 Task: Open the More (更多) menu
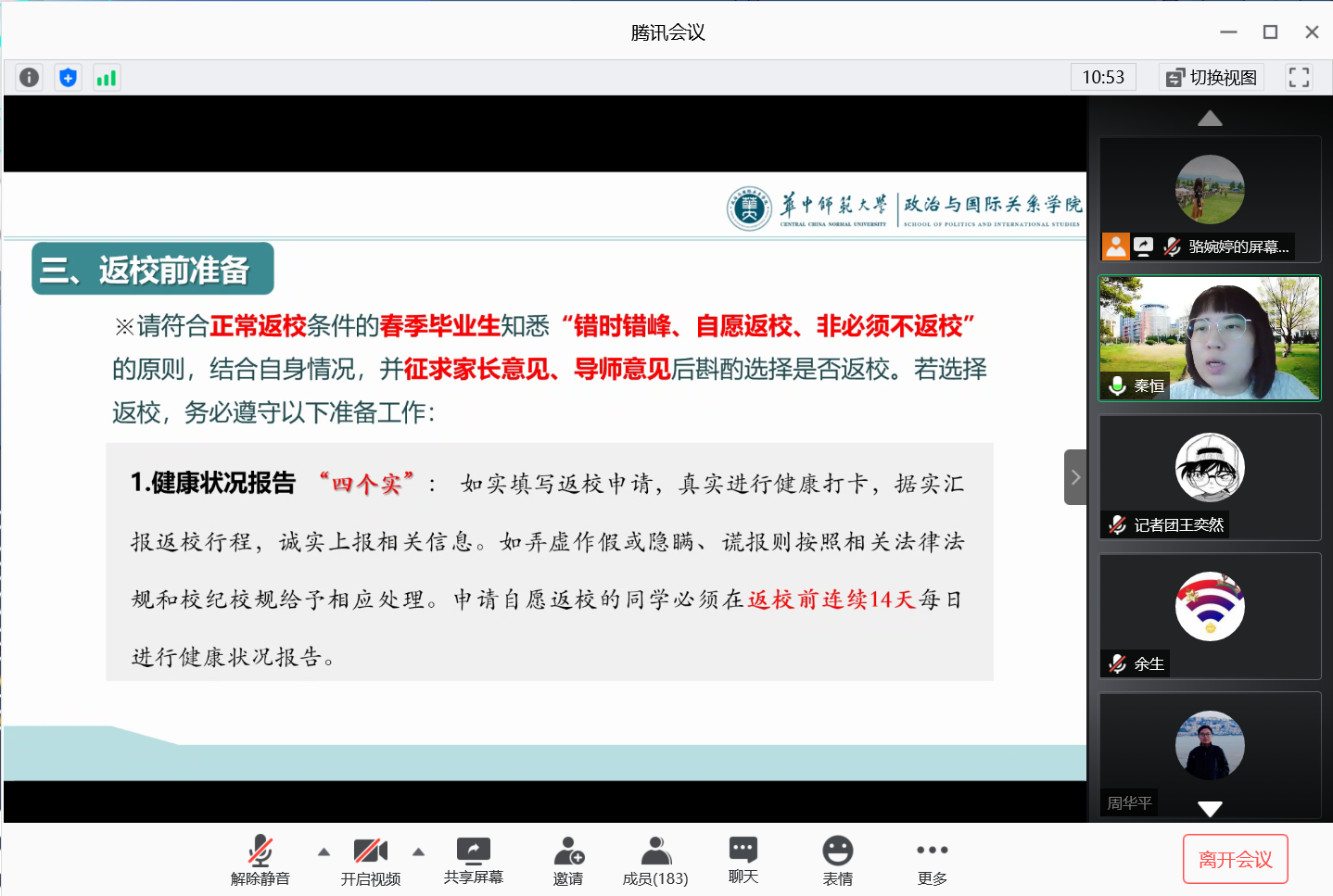pyautogui.click(x=932, y=860)
